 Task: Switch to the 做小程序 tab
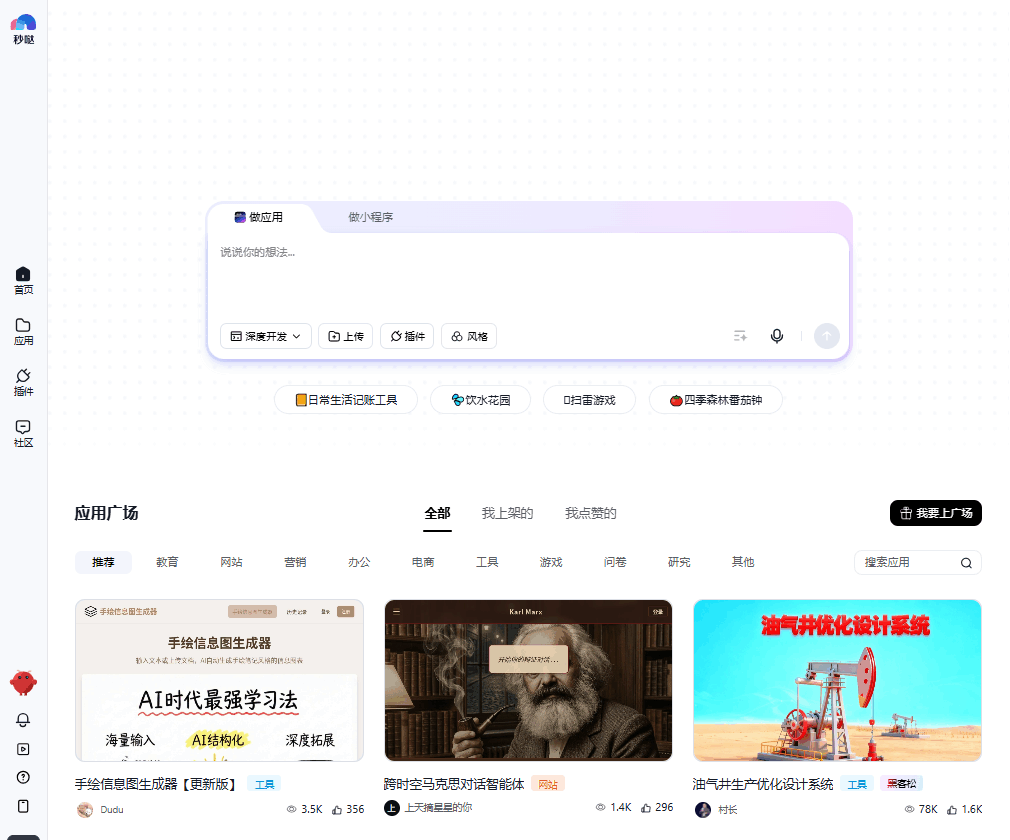370,217
